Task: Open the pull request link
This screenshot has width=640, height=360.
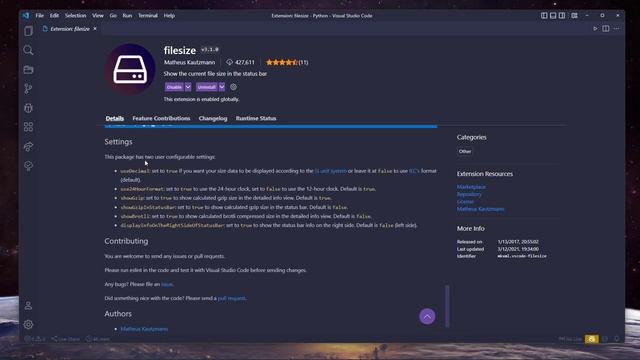Action: click(231, 298)
